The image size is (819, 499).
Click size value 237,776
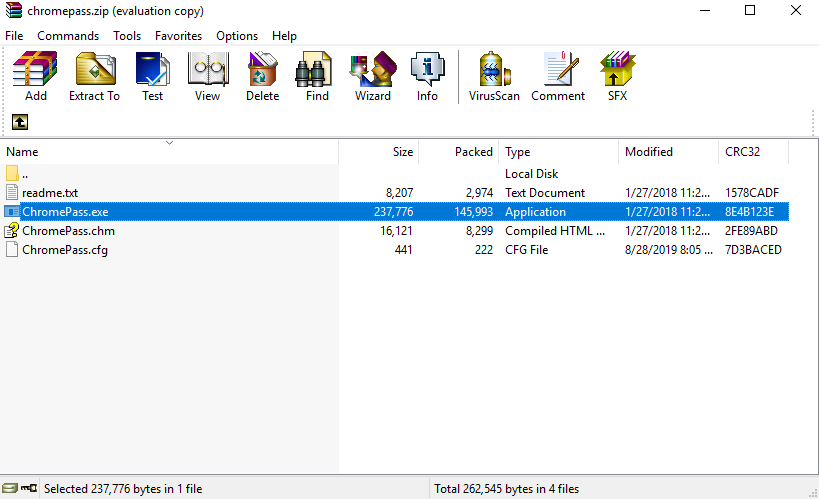pyautogui.click(x=393, y=212)
